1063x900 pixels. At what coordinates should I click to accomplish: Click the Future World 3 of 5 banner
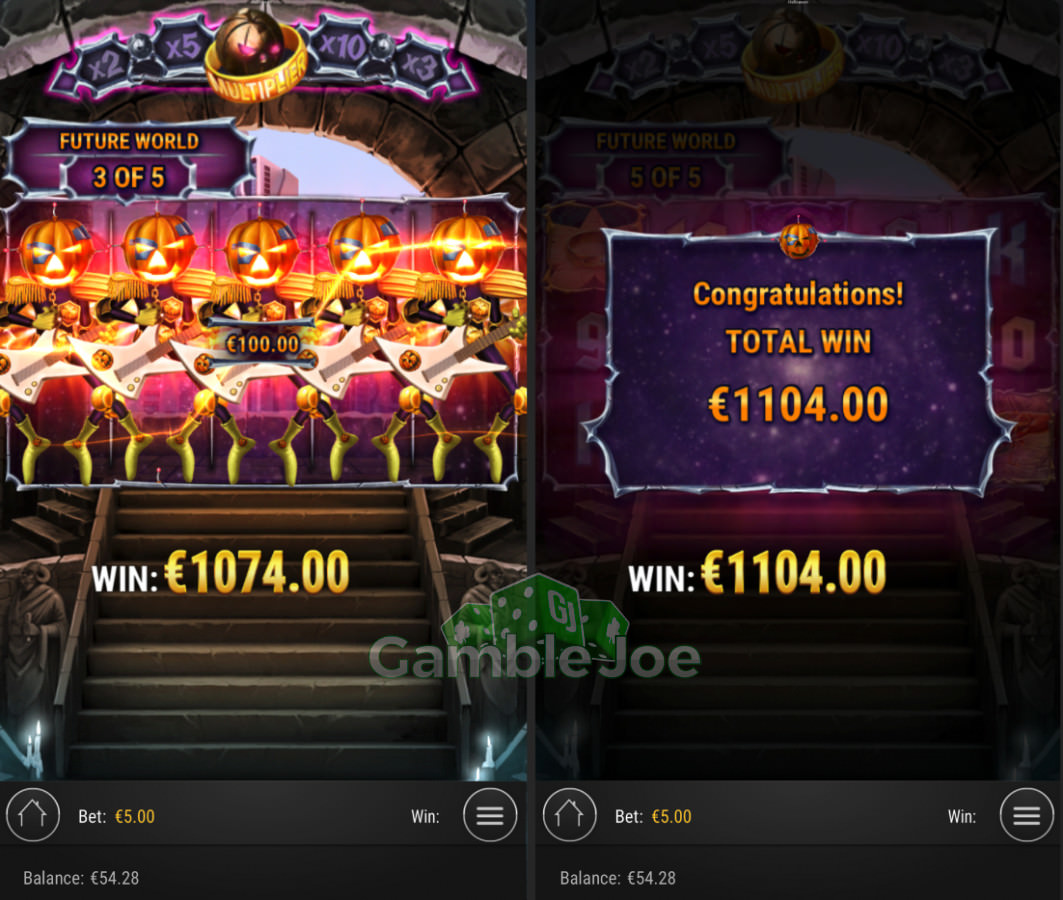point(129,161)
